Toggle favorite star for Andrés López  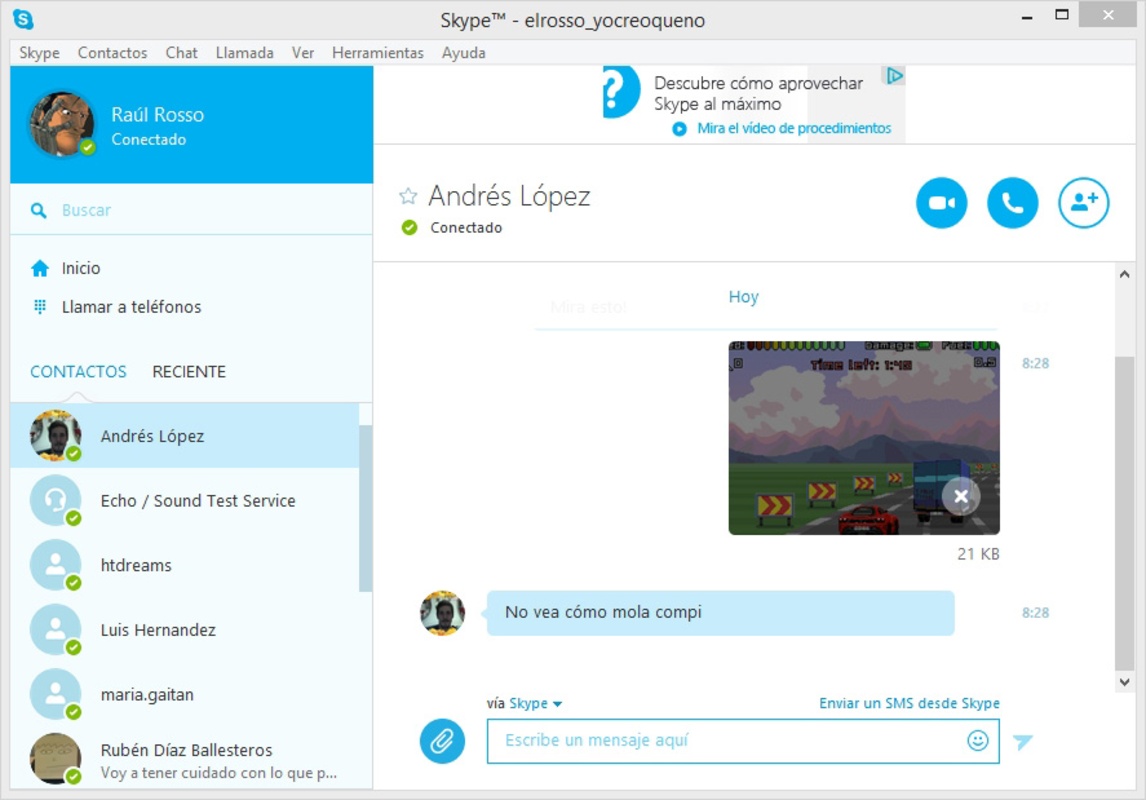[408, 196]
